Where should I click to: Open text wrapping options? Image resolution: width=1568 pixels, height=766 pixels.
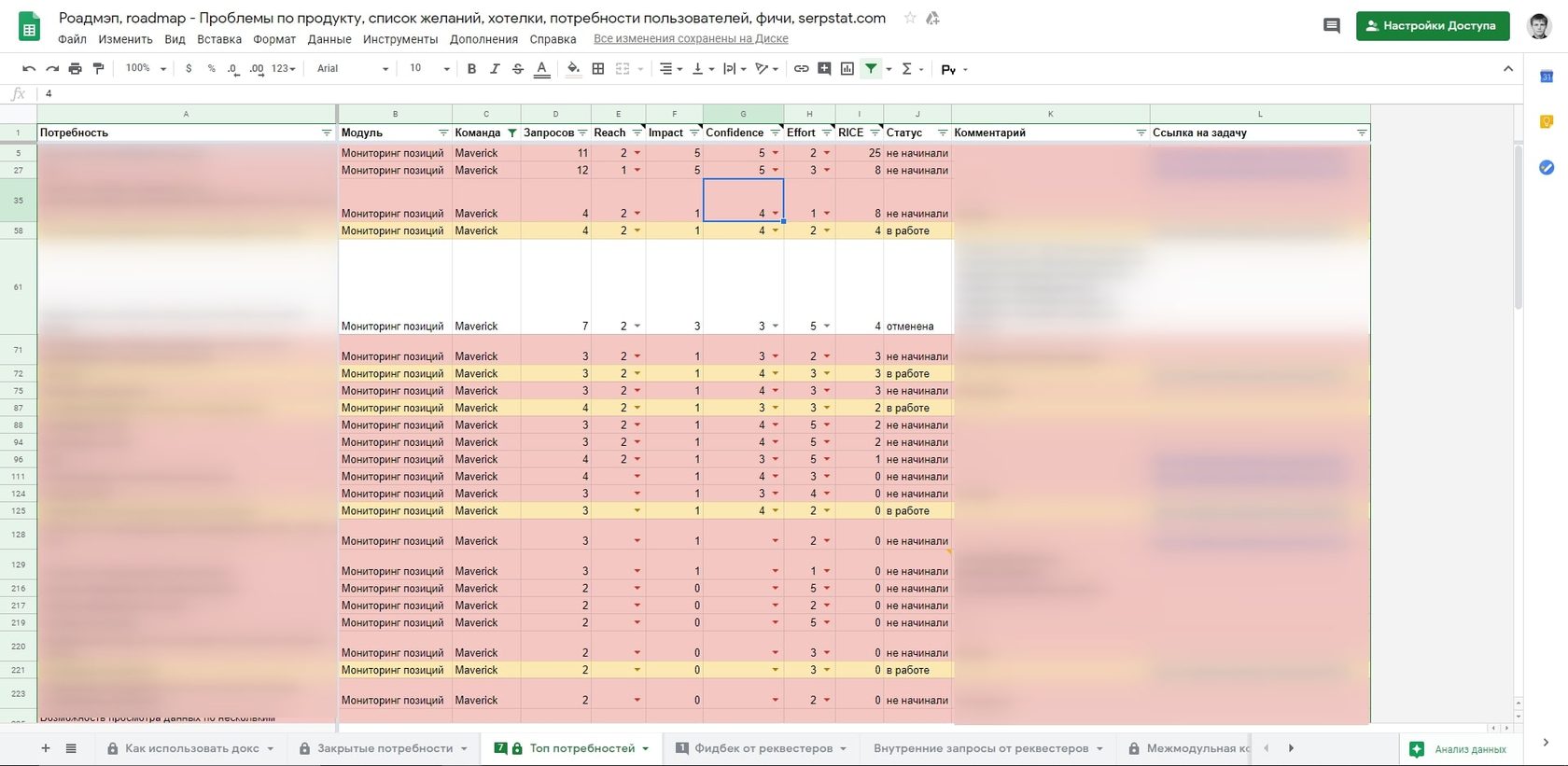coord(735,69)
